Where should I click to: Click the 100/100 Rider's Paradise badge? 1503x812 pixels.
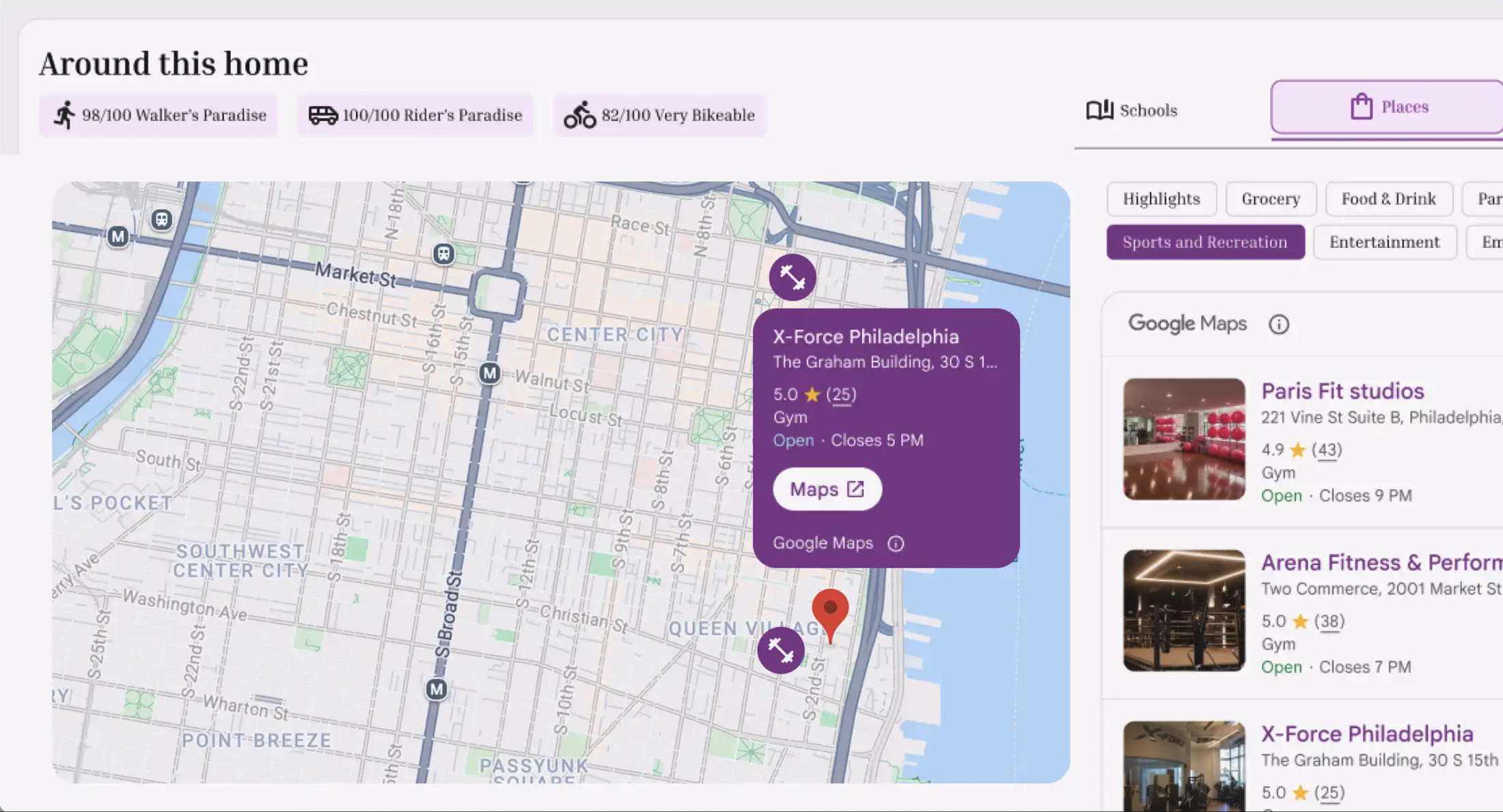point(415,115)
